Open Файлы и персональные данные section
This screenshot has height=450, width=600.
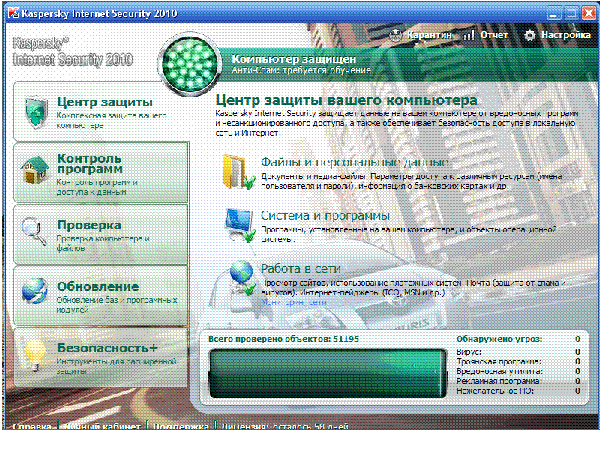354,162
